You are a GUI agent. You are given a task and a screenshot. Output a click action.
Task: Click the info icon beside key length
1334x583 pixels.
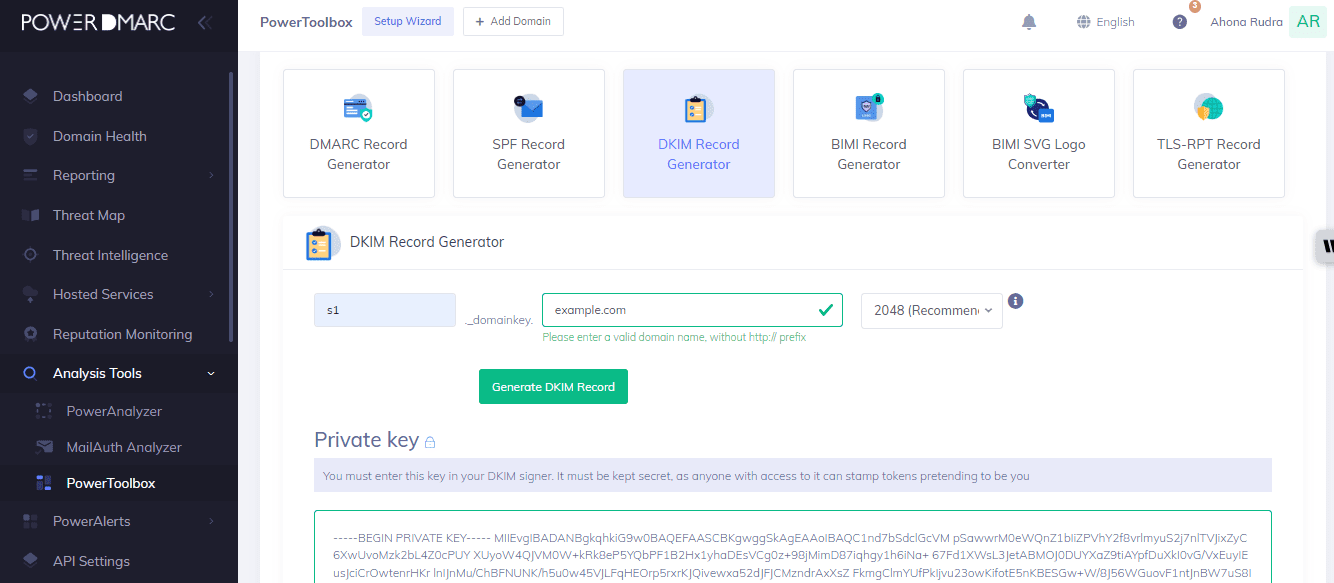[x=1016, y=300]
